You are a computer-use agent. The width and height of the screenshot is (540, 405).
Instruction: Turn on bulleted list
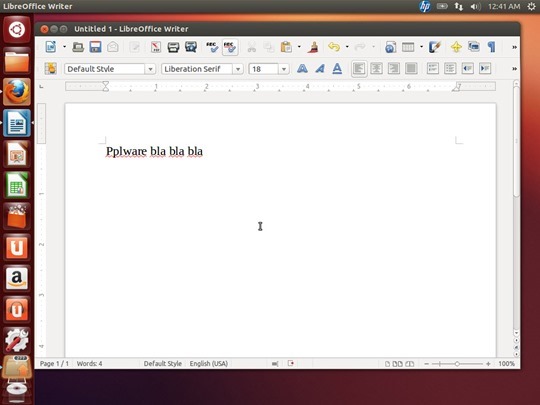point(450,69)
